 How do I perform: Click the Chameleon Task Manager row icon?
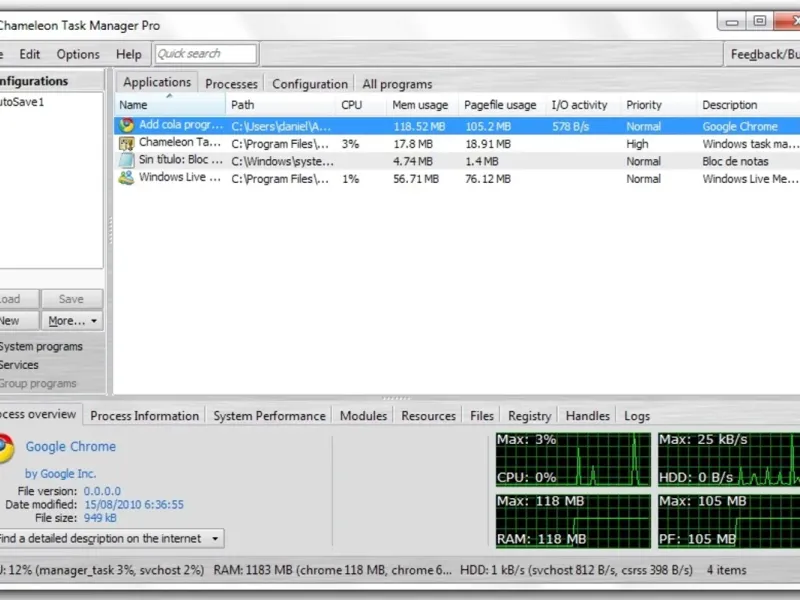point(126,143)
